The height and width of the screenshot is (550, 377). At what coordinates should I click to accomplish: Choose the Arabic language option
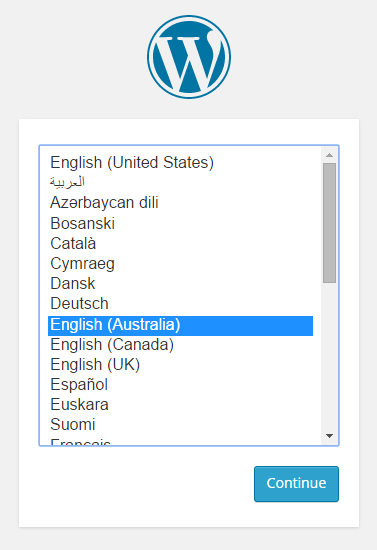coord(180,182)
